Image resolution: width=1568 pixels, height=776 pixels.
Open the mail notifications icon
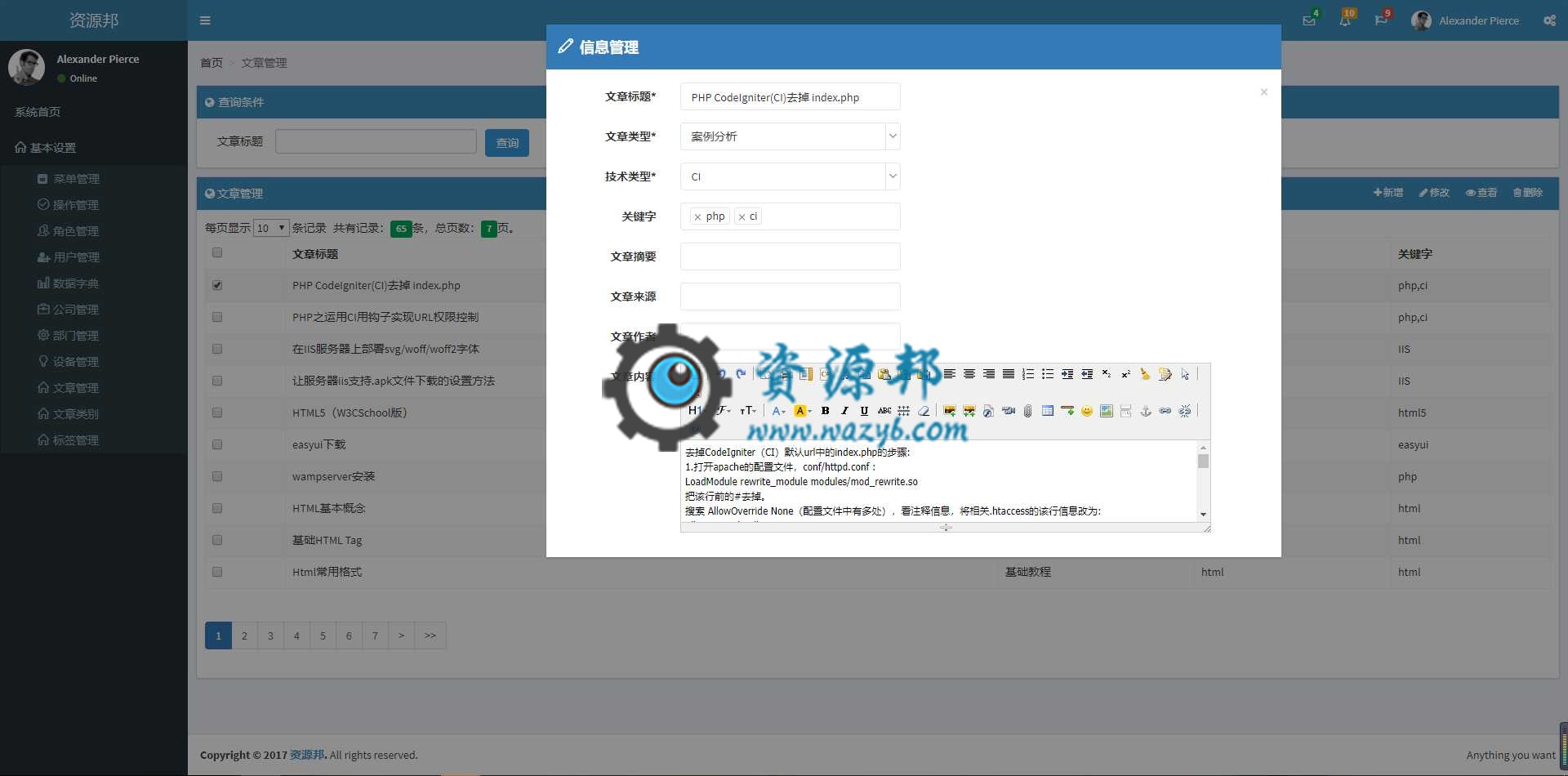tap(1309, 20)
